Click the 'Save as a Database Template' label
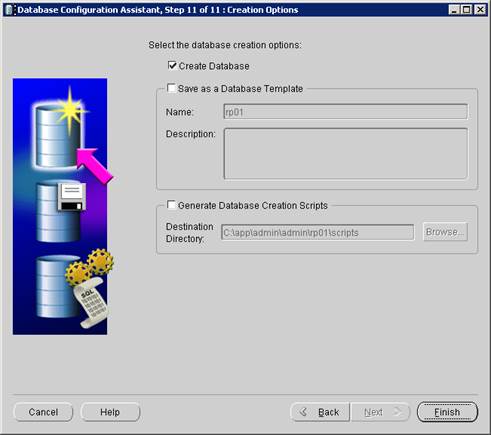Screen dimensions: 491x435 [x=240, y=89]
